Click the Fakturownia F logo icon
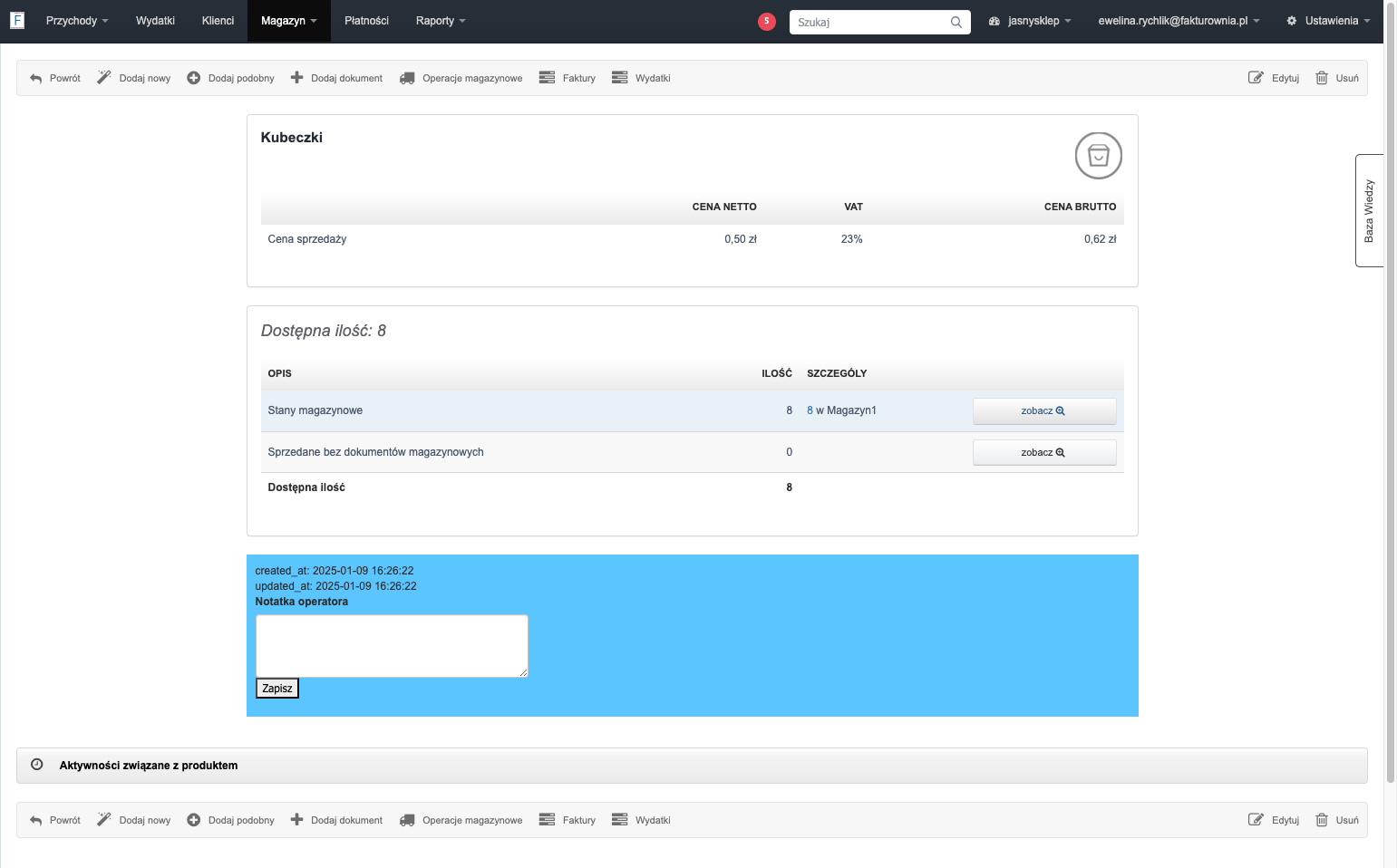This screenshot has width=1397, height=868. pyautogui.click(x=17, y=20)
